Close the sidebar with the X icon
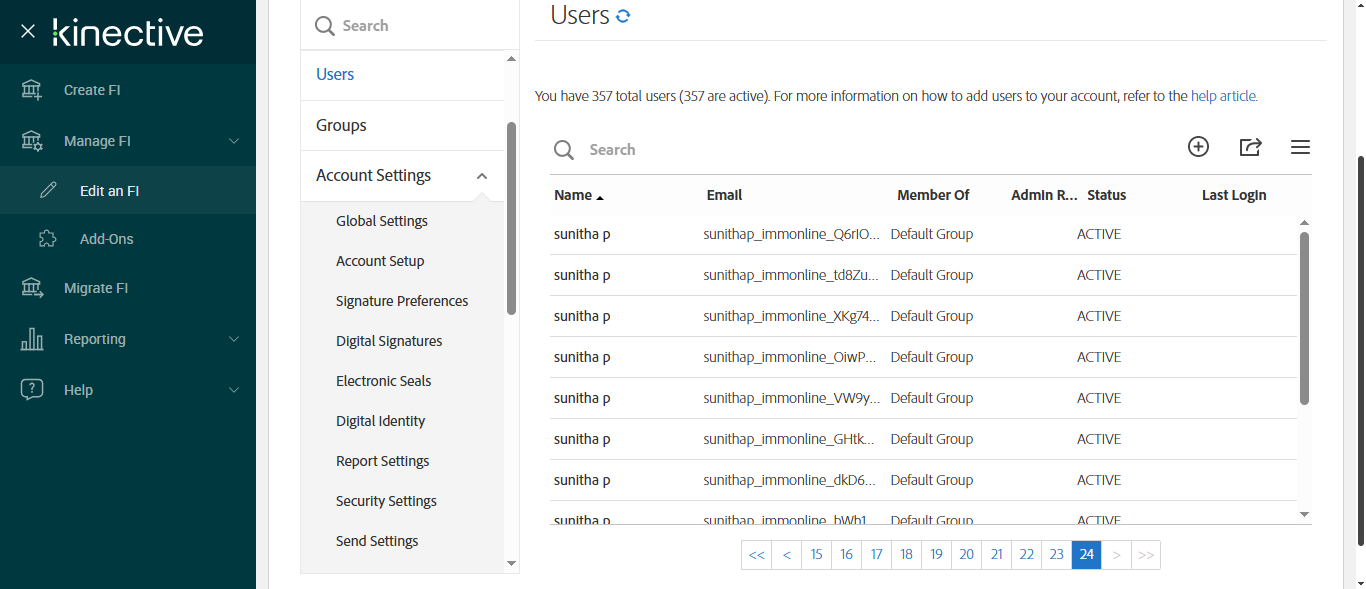 pyautogui.click(x=28, y=32)
